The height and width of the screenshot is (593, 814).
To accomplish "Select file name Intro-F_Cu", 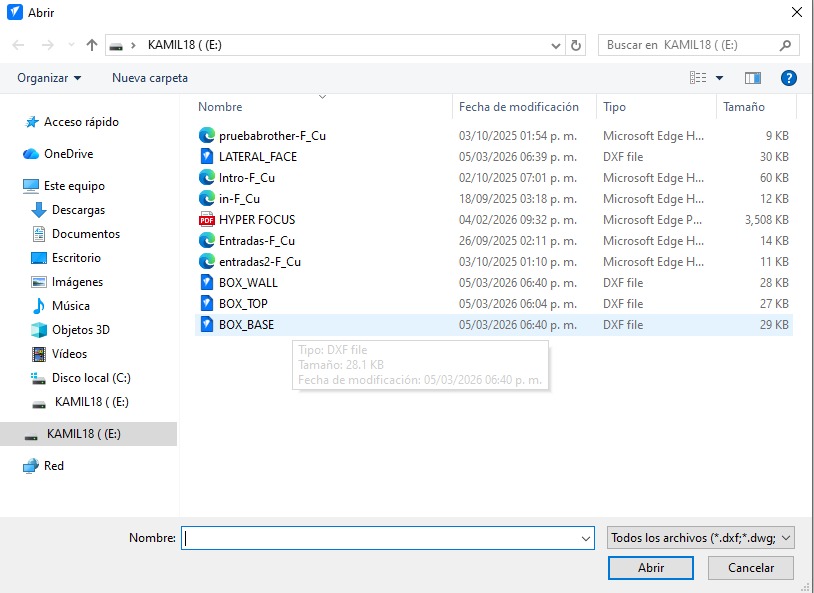I will tap(247, 178).
